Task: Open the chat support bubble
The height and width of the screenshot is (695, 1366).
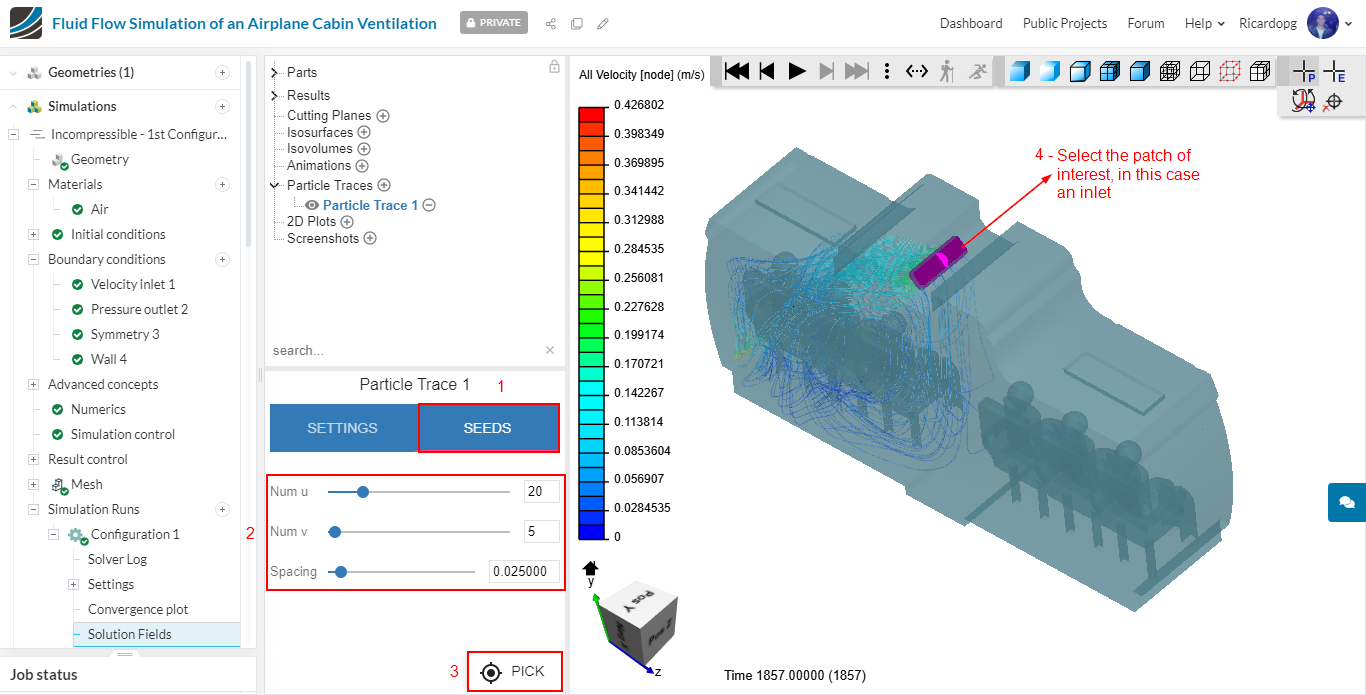Action: coord(1346,502)
